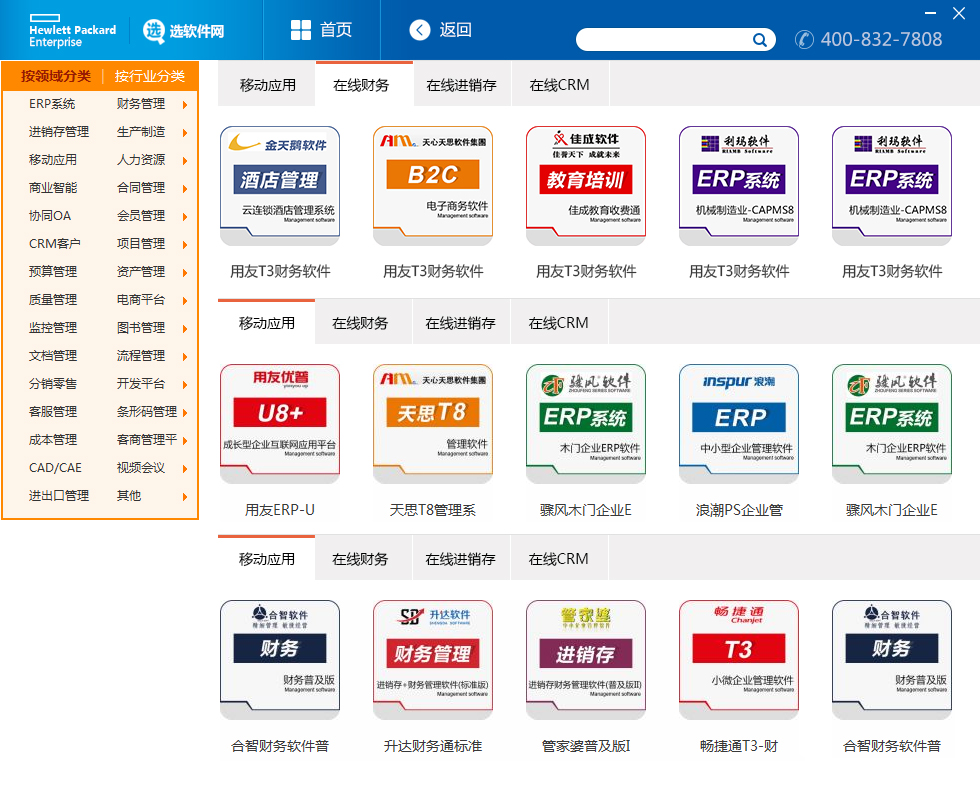
Task: Select 在线CRM tab in the top tab row
Action: pyautogui.click(x=559, y=85)
